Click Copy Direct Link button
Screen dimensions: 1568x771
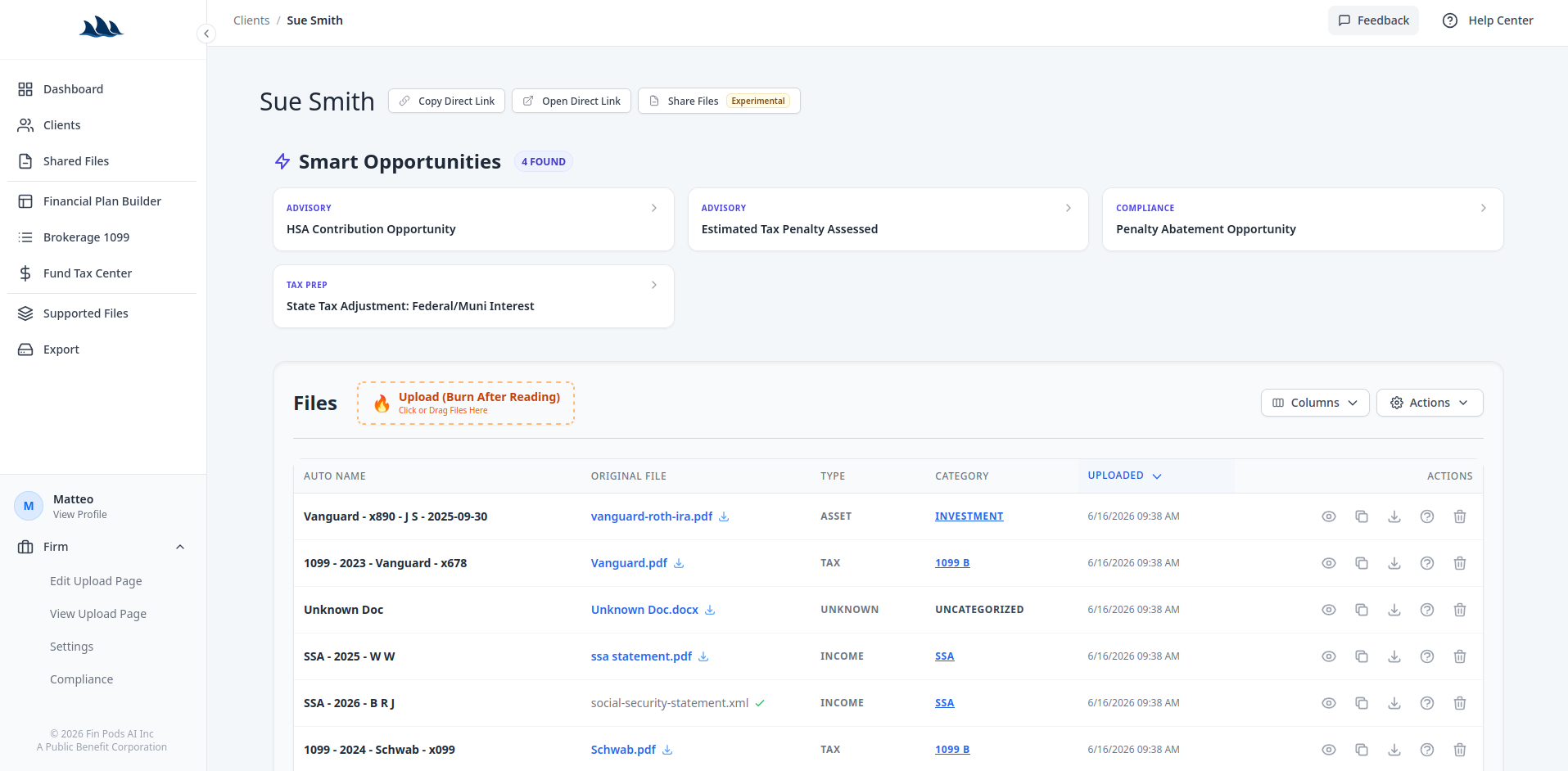pyautogui.click(x=446, y=101)
